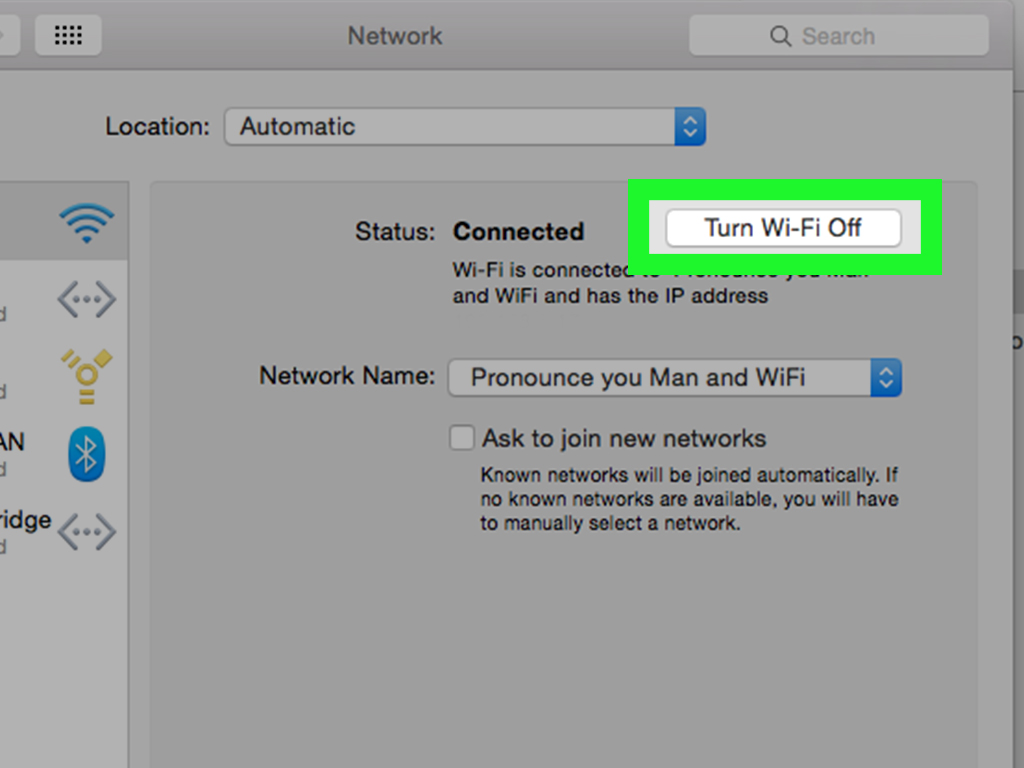Image resolution: width=1024 pixels, height=768 pixels.
Task: Open the Network Name dropdown
Action: (x=660, y=378)
